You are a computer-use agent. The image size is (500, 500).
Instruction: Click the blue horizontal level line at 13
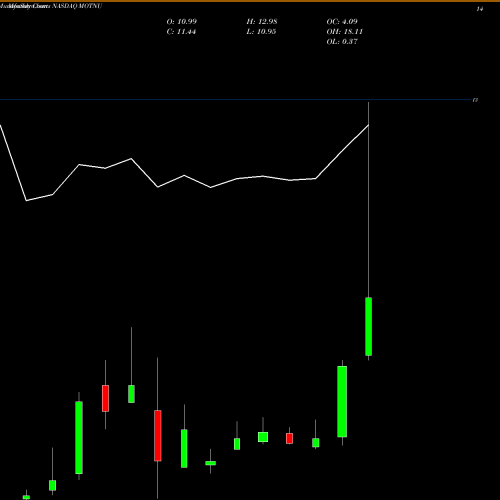[235, 100]
